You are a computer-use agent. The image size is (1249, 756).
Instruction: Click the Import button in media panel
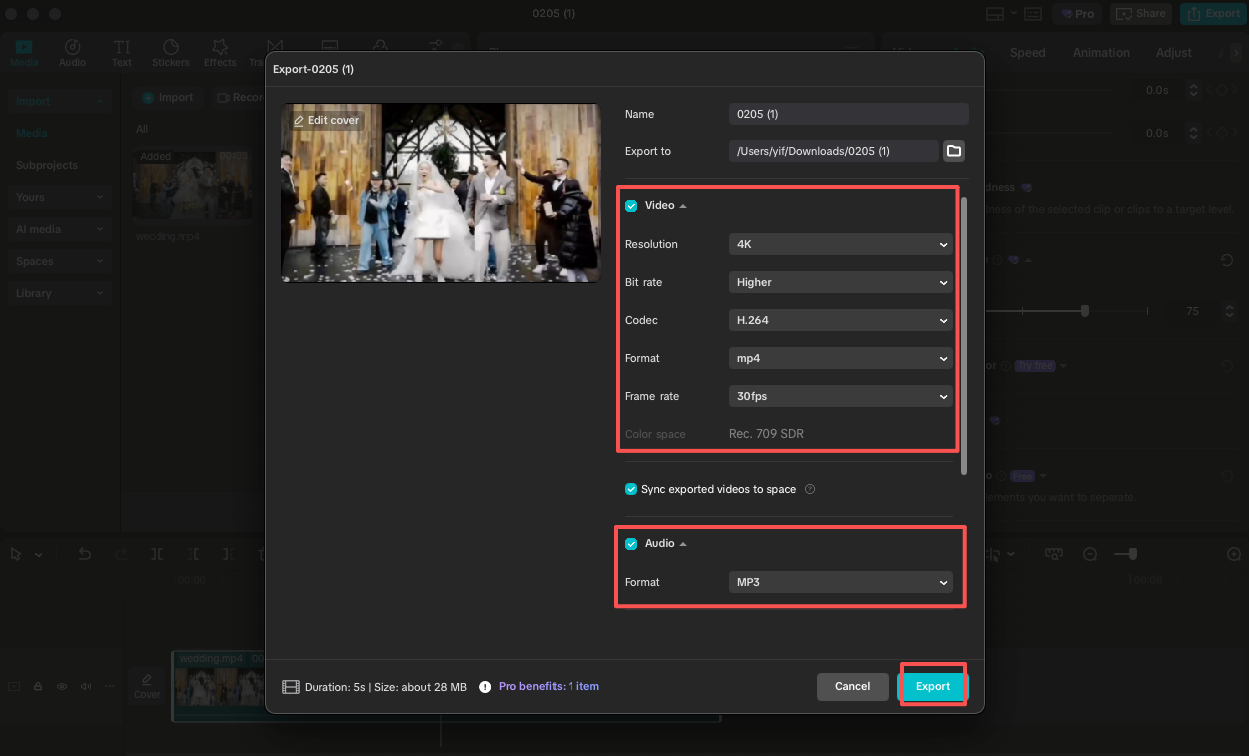[167, 97]
